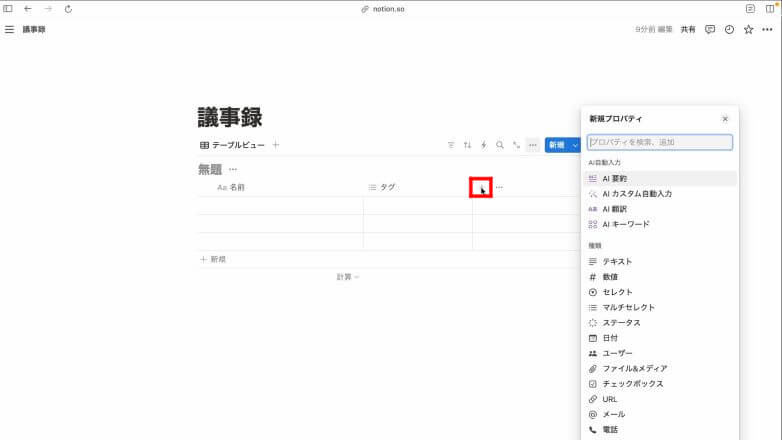
Task: Open the comments icon in the top bar
Action: coord(710,29)
